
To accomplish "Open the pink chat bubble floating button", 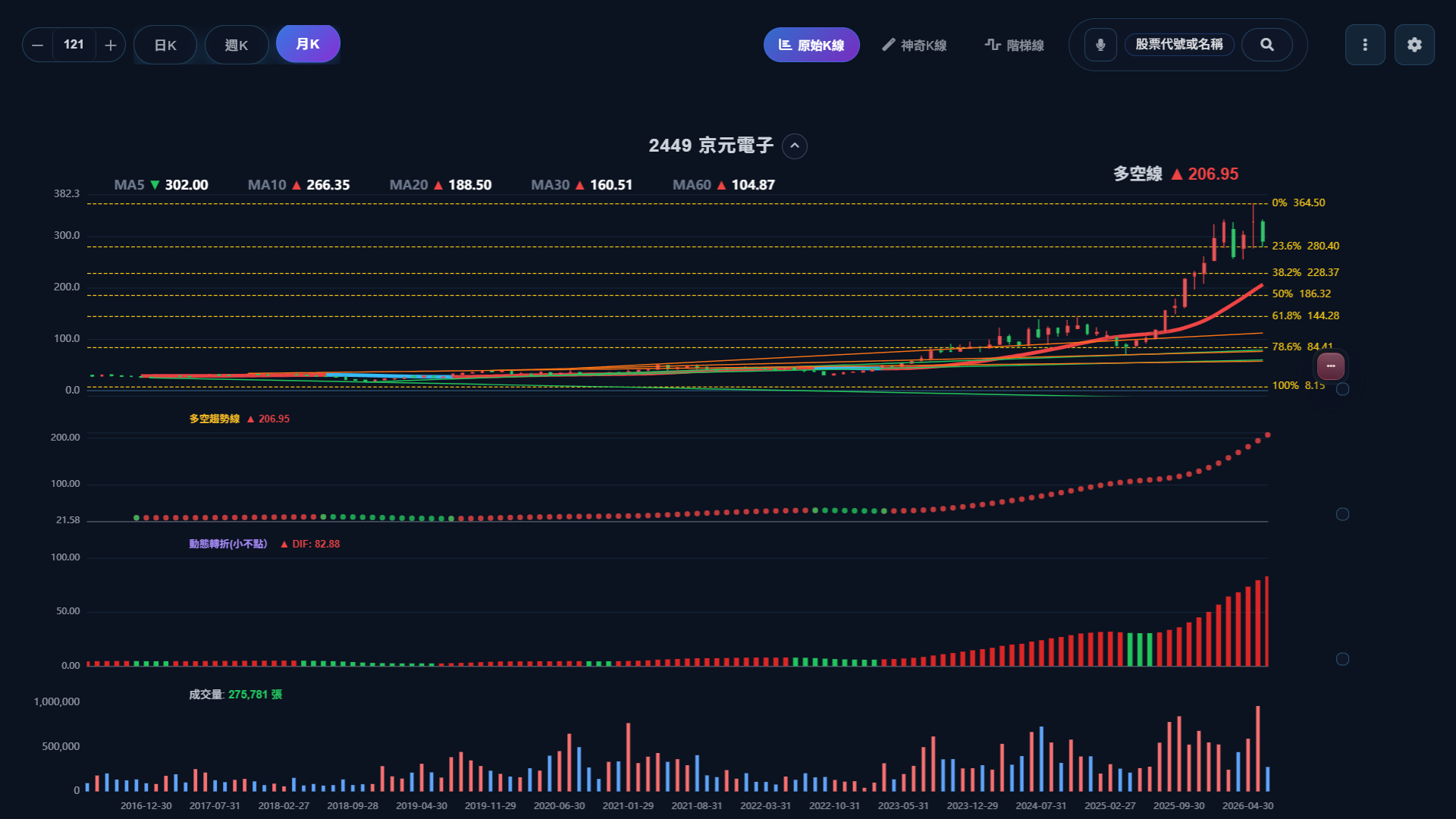I will pyautogui.click(x=1331, y=366).
